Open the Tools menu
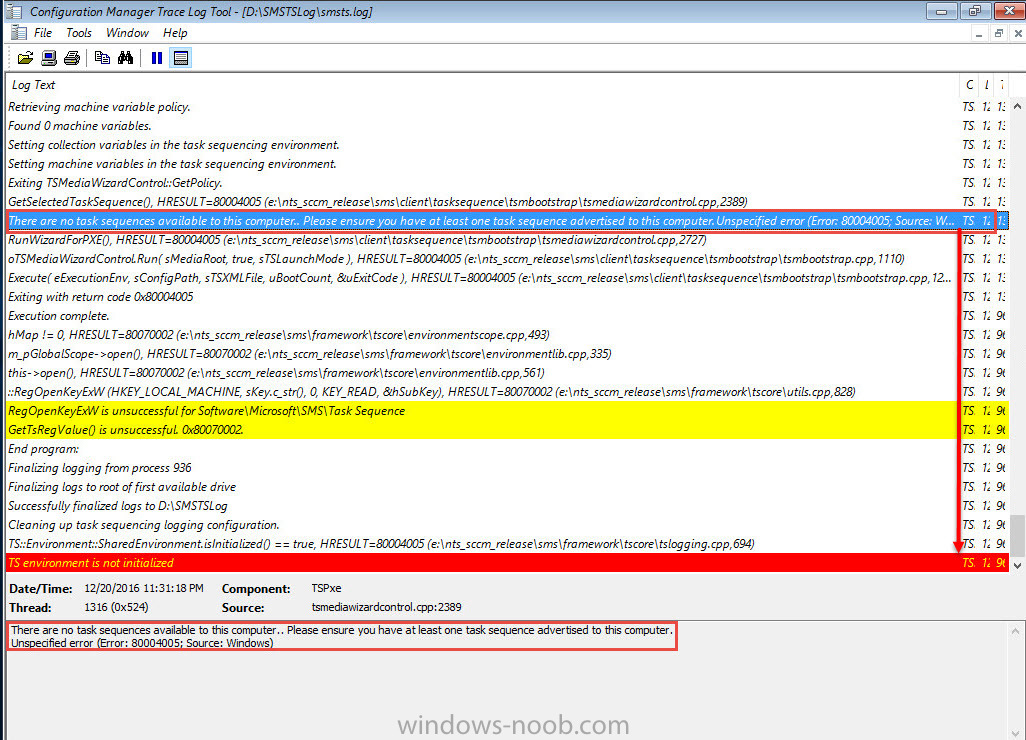The height and width of the screenshot is (740, 1026). click(x=79, y=33)
